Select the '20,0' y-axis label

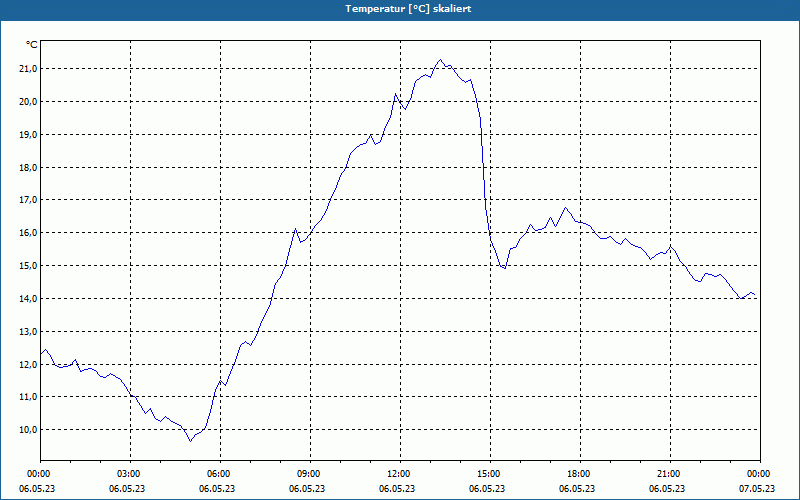(29, 102)
